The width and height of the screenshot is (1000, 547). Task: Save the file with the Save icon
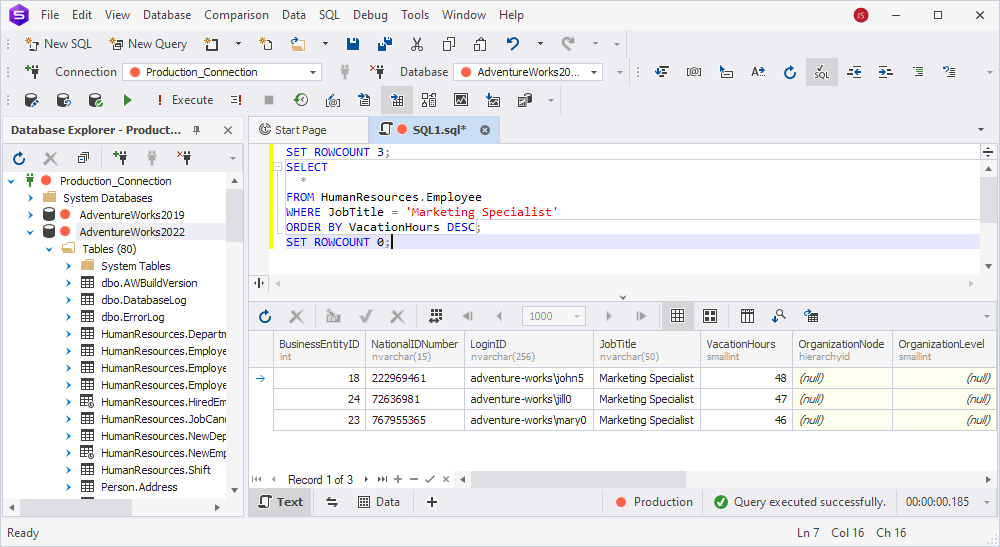pos(353,44)
